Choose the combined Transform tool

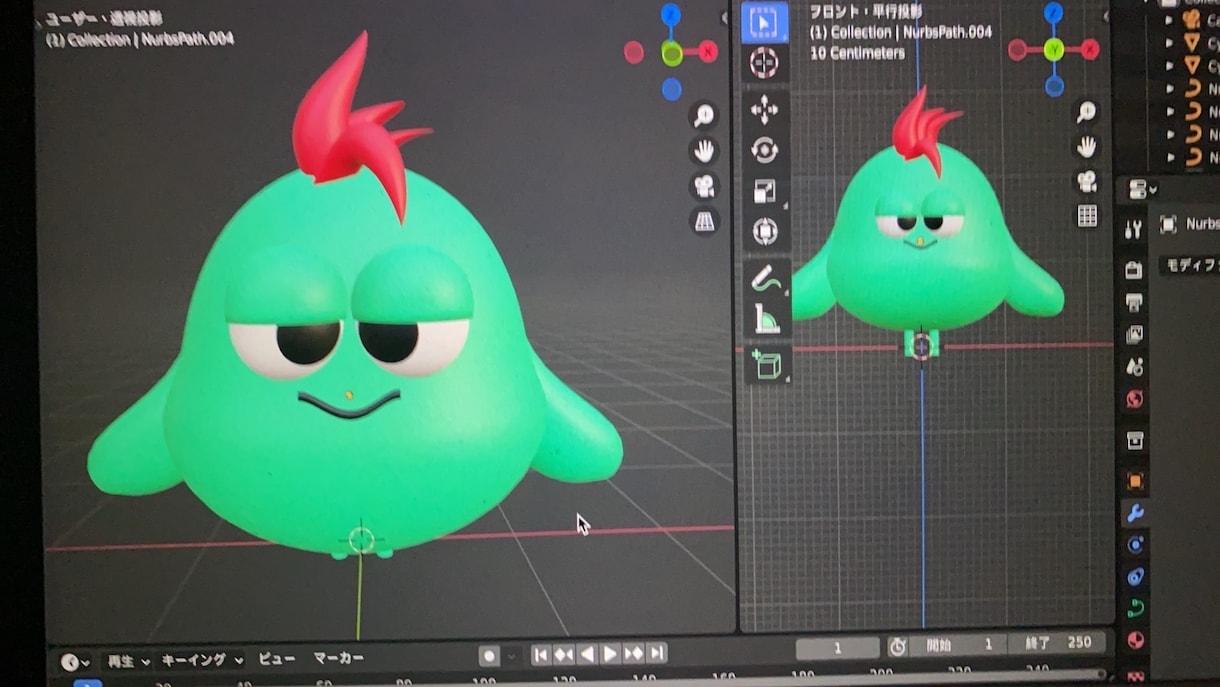765,231
